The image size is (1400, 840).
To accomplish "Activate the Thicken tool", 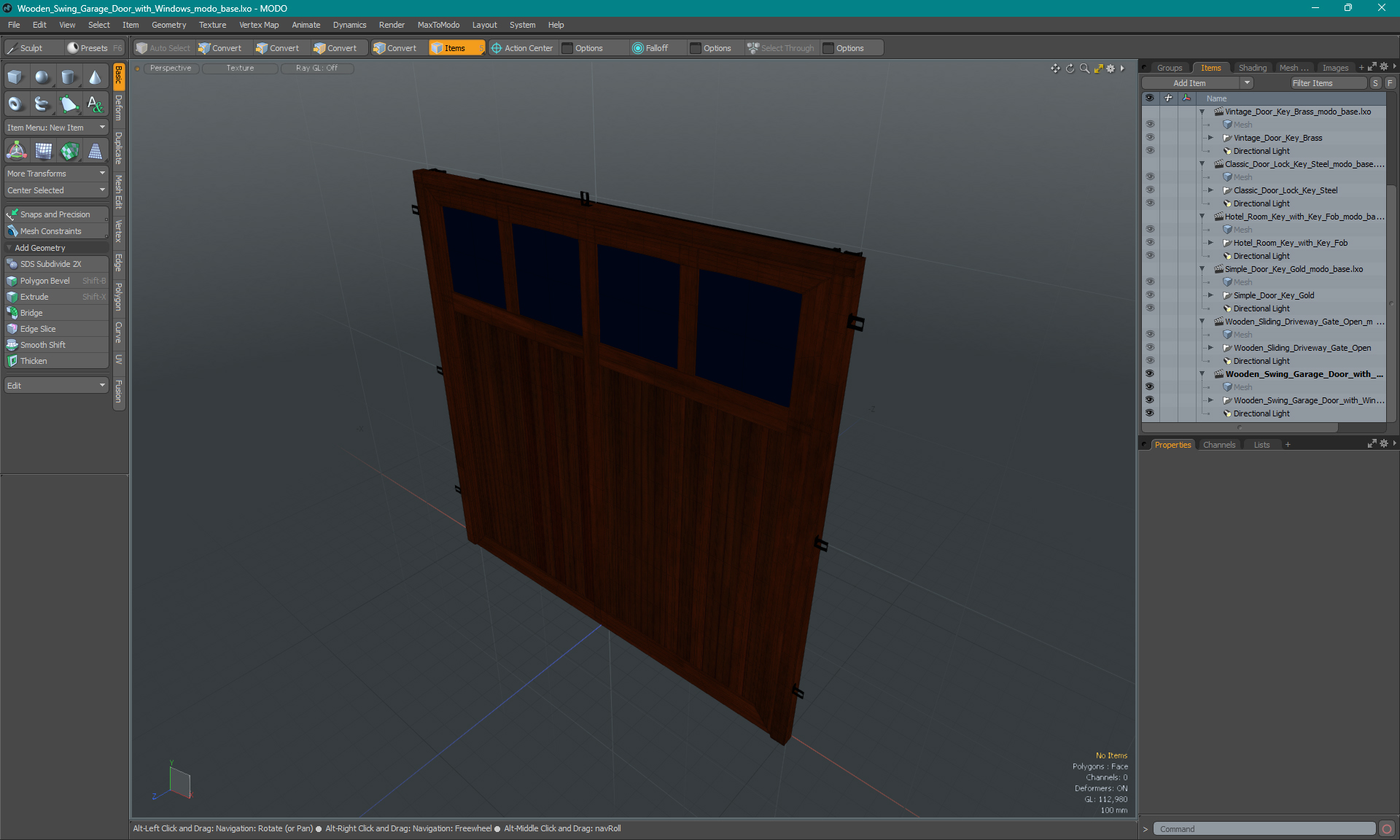I will (x=56, y=361).
